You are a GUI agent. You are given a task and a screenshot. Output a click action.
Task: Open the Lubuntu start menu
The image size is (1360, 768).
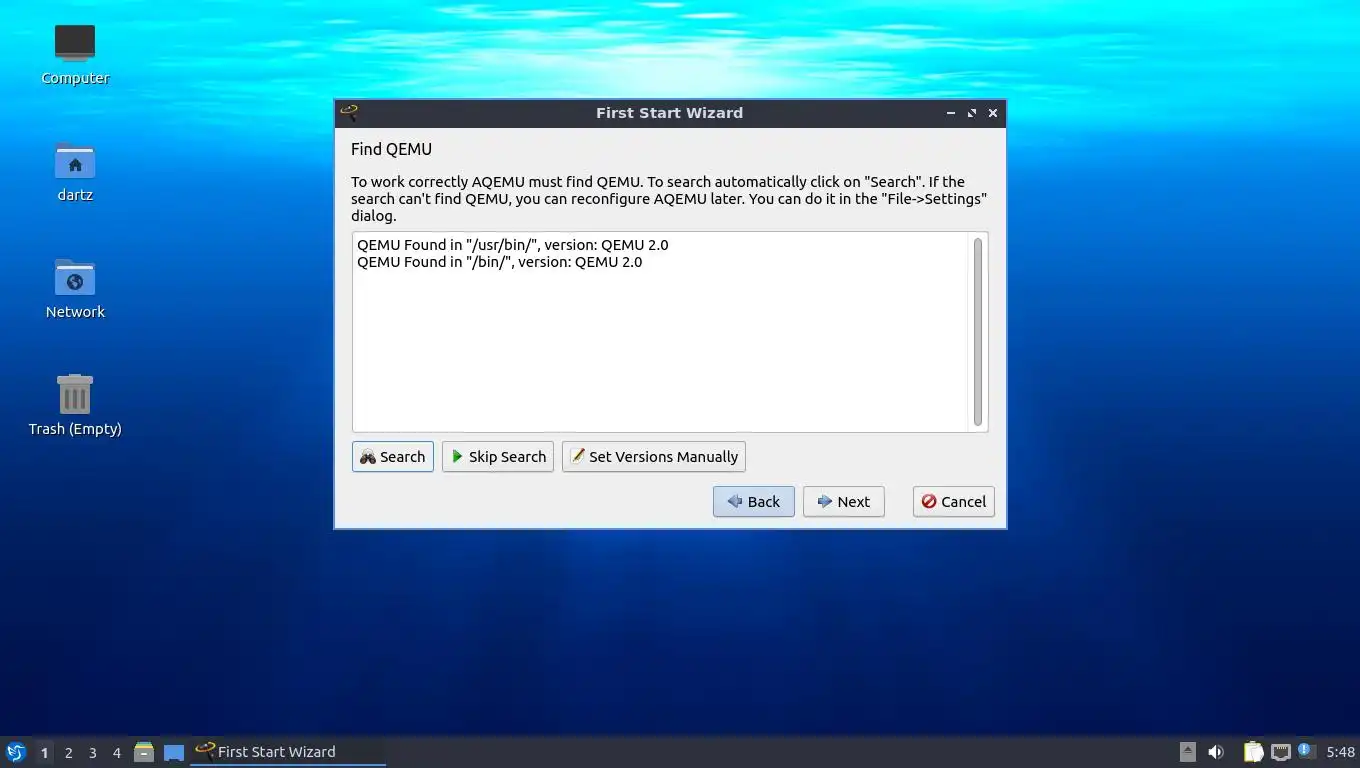15,752
